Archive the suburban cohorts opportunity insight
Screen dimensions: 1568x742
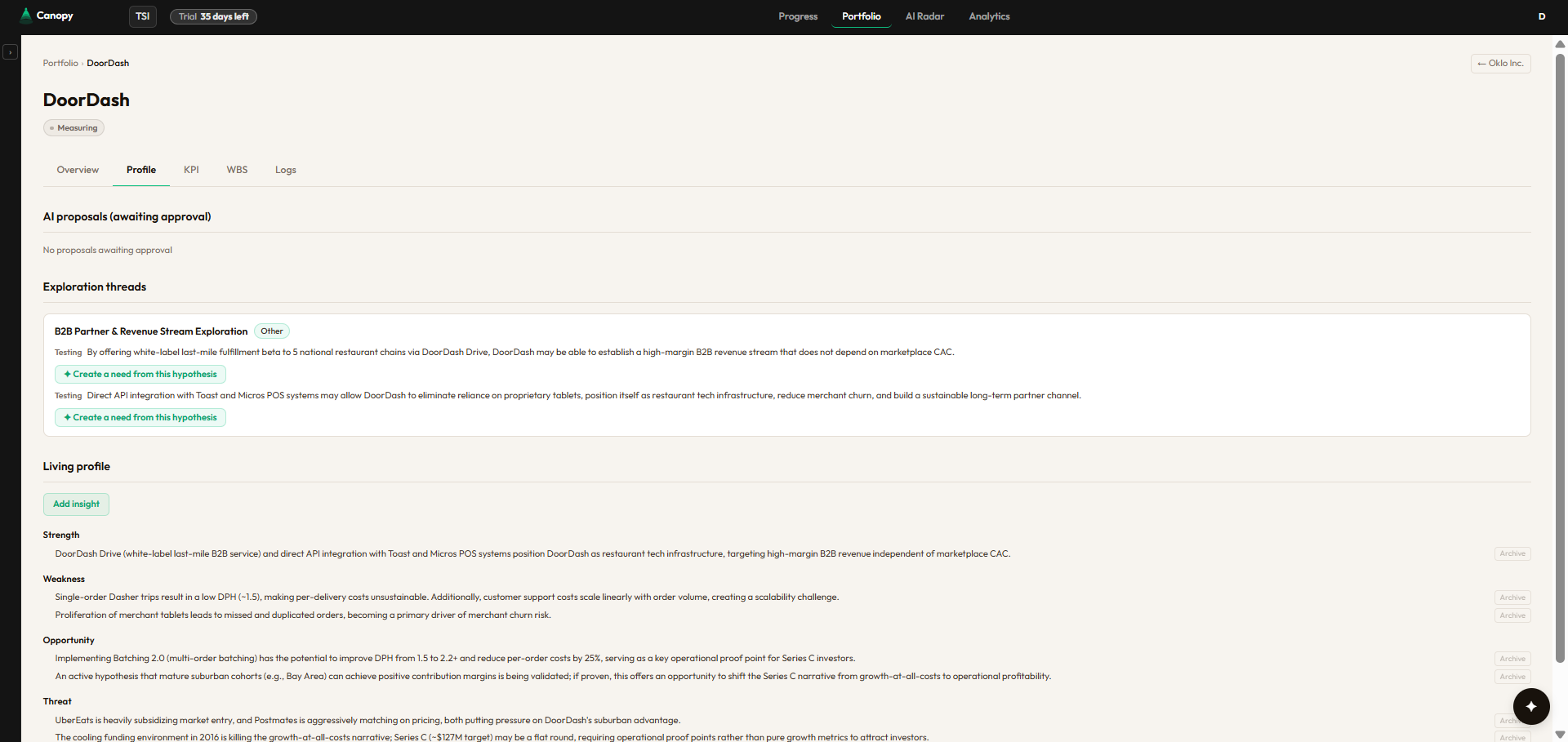1512,677
